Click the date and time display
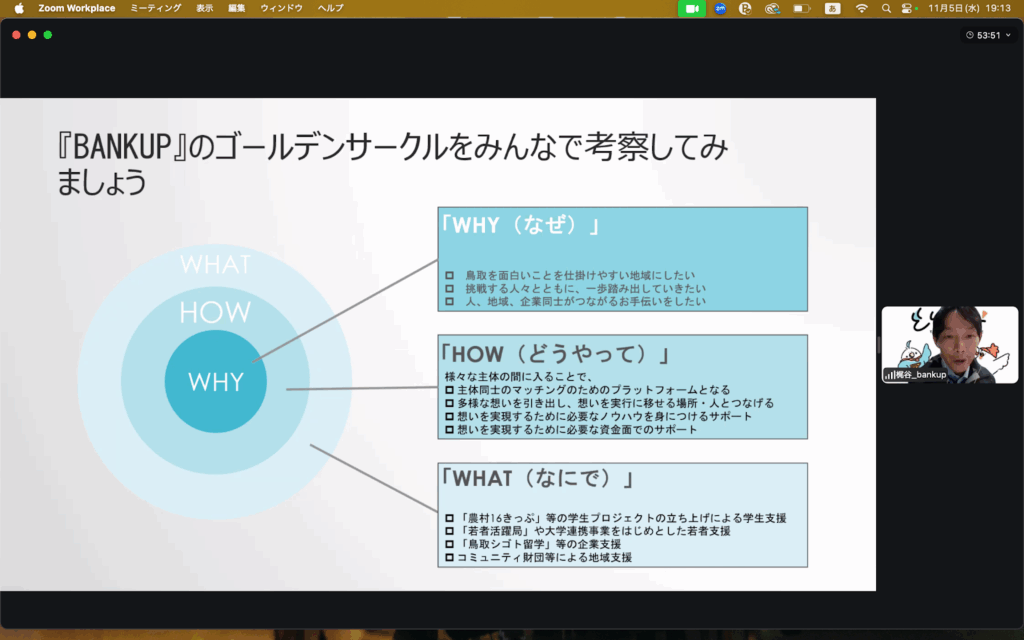Image resolution: width=1024 pixels, height=640 pixels. click(x=971, y=8)
